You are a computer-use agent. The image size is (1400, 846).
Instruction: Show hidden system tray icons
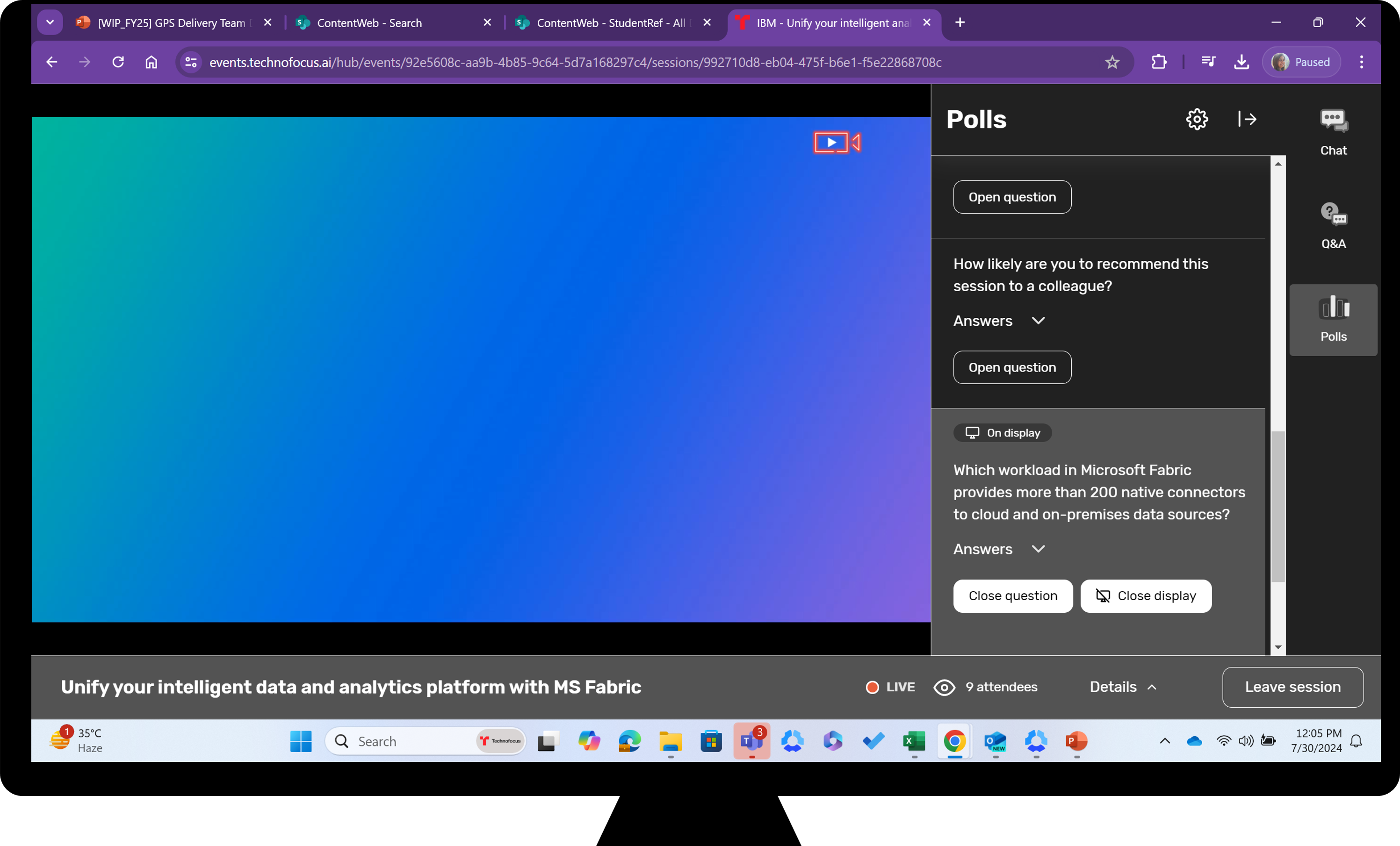coord(1165,740)
